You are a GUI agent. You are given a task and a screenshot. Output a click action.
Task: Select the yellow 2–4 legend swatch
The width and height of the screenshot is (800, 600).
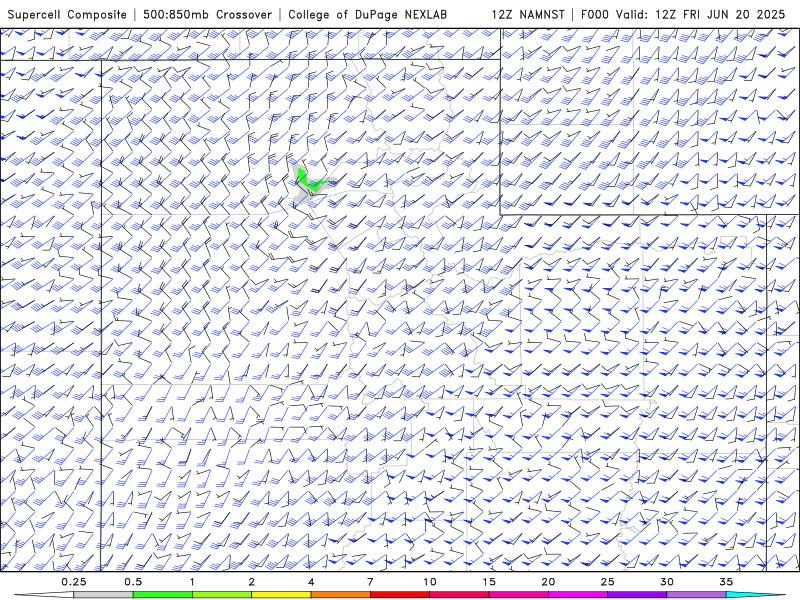pos(281,595)
